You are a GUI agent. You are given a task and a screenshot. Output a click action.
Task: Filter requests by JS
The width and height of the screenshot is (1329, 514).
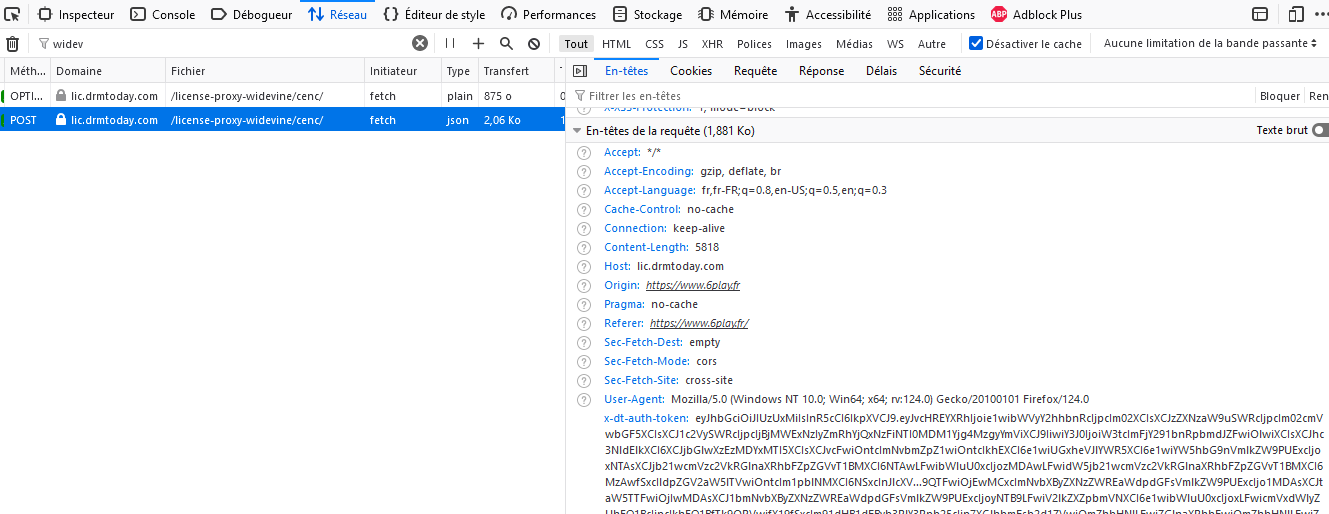(x=683, y=44)
